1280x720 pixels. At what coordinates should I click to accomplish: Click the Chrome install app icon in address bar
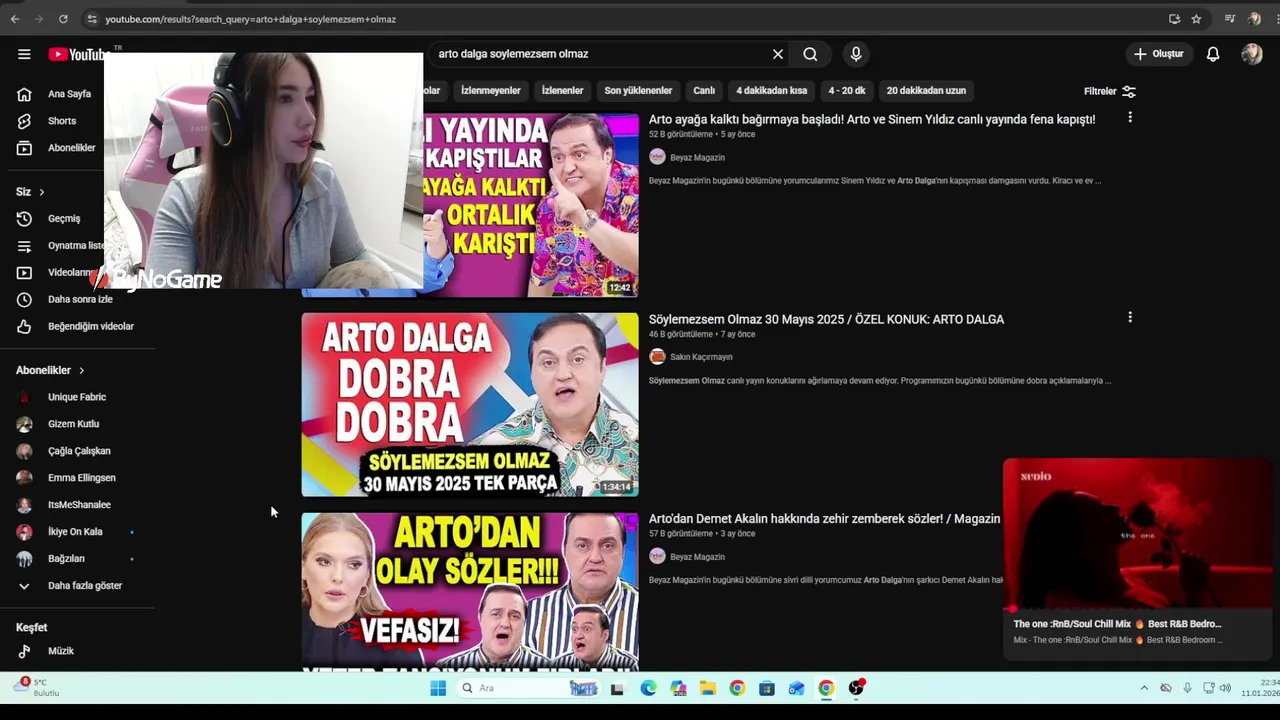point(1174,19)
